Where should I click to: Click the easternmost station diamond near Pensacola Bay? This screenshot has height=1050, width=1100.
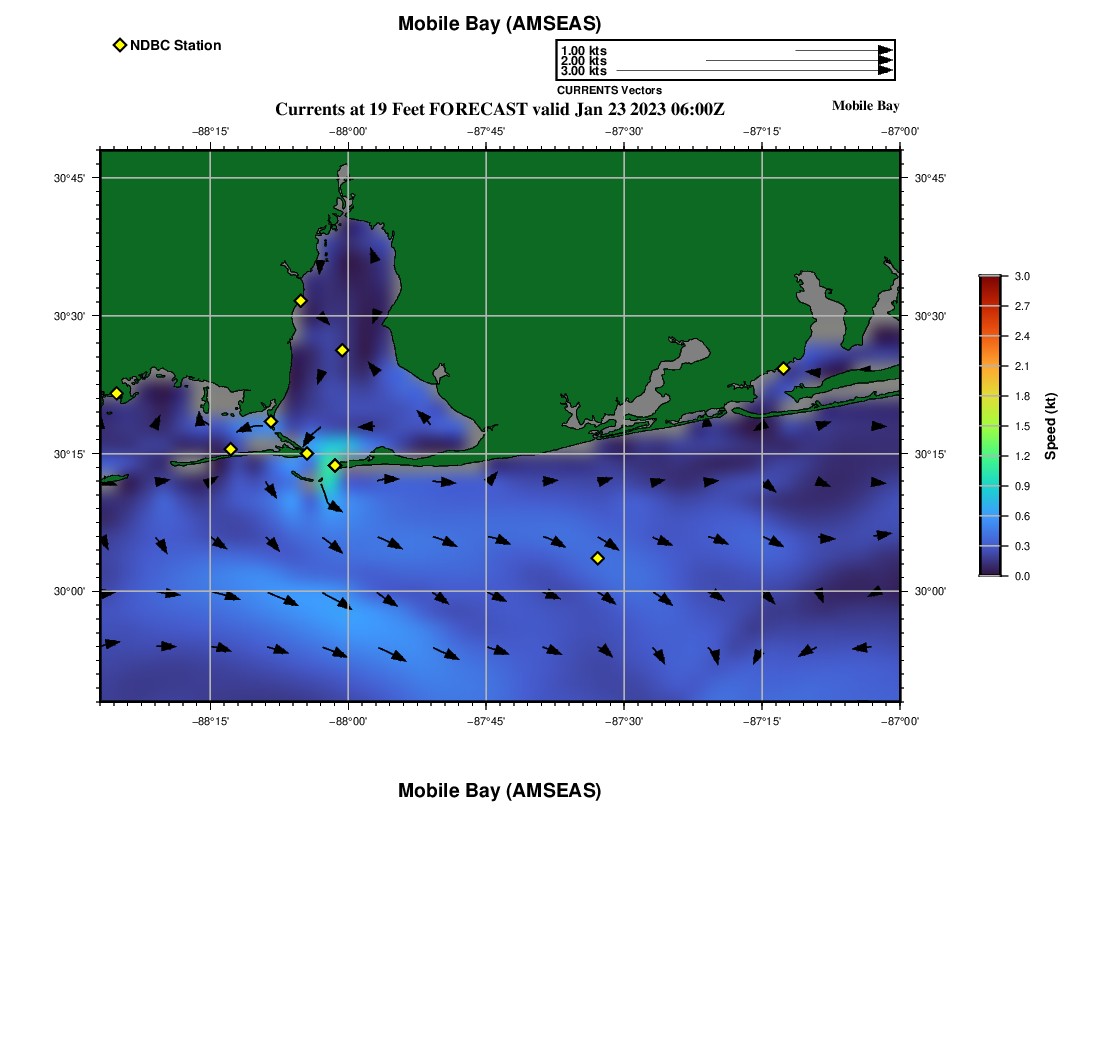coord(783,368)
